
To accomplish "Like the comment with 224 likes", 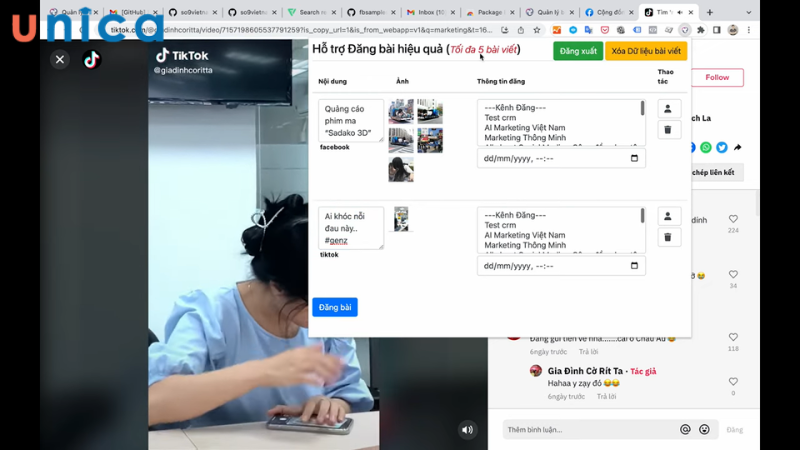I will tap(733, 219).
